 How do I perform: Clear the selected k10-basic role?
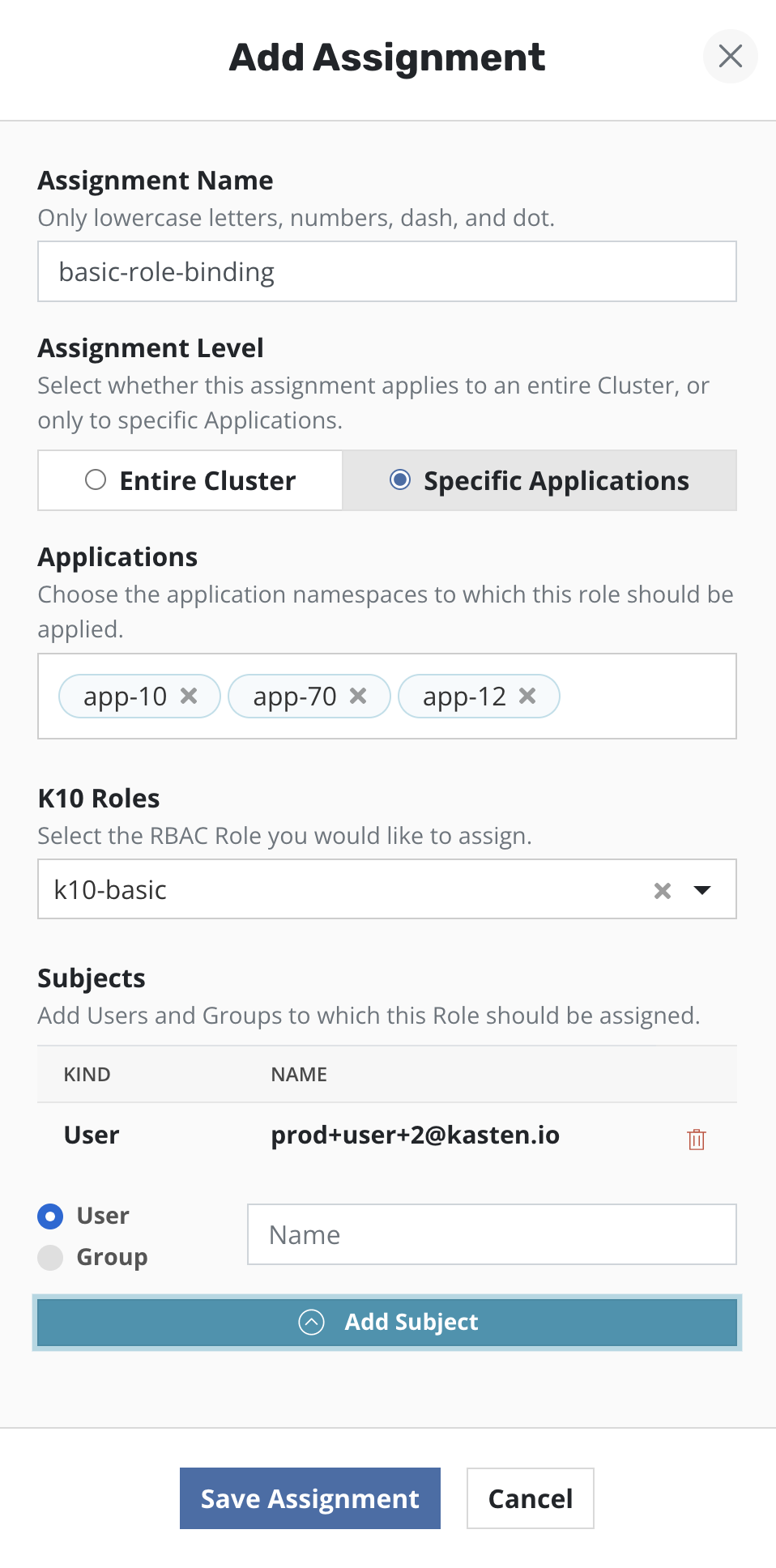[663, 891]
